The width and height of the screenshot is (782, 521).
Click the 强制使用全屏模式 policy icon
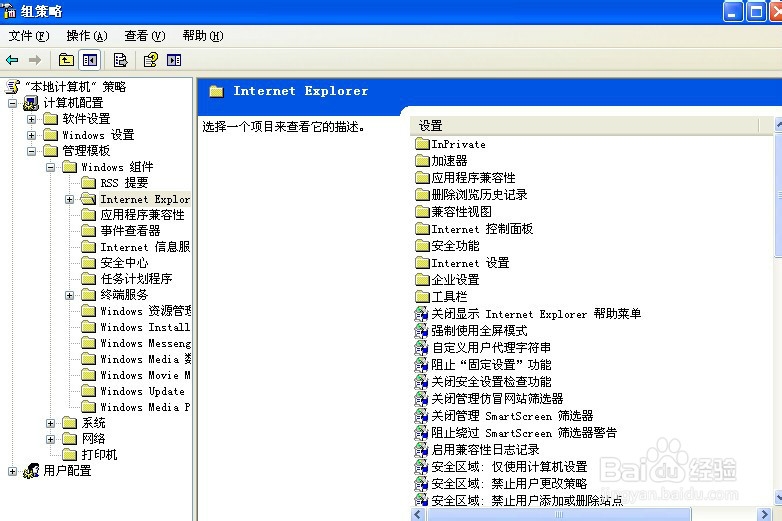point(421,331)
